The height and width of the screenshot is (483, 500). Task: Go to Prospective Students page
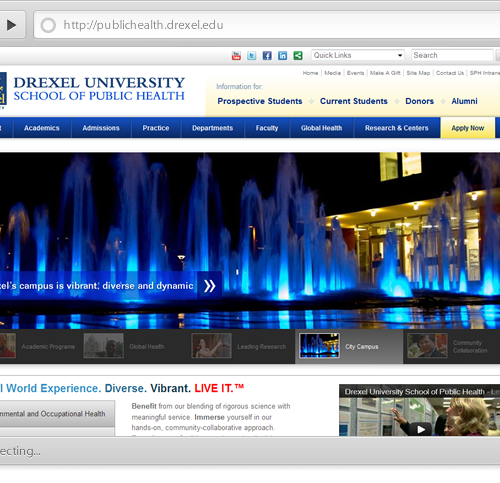260,101
